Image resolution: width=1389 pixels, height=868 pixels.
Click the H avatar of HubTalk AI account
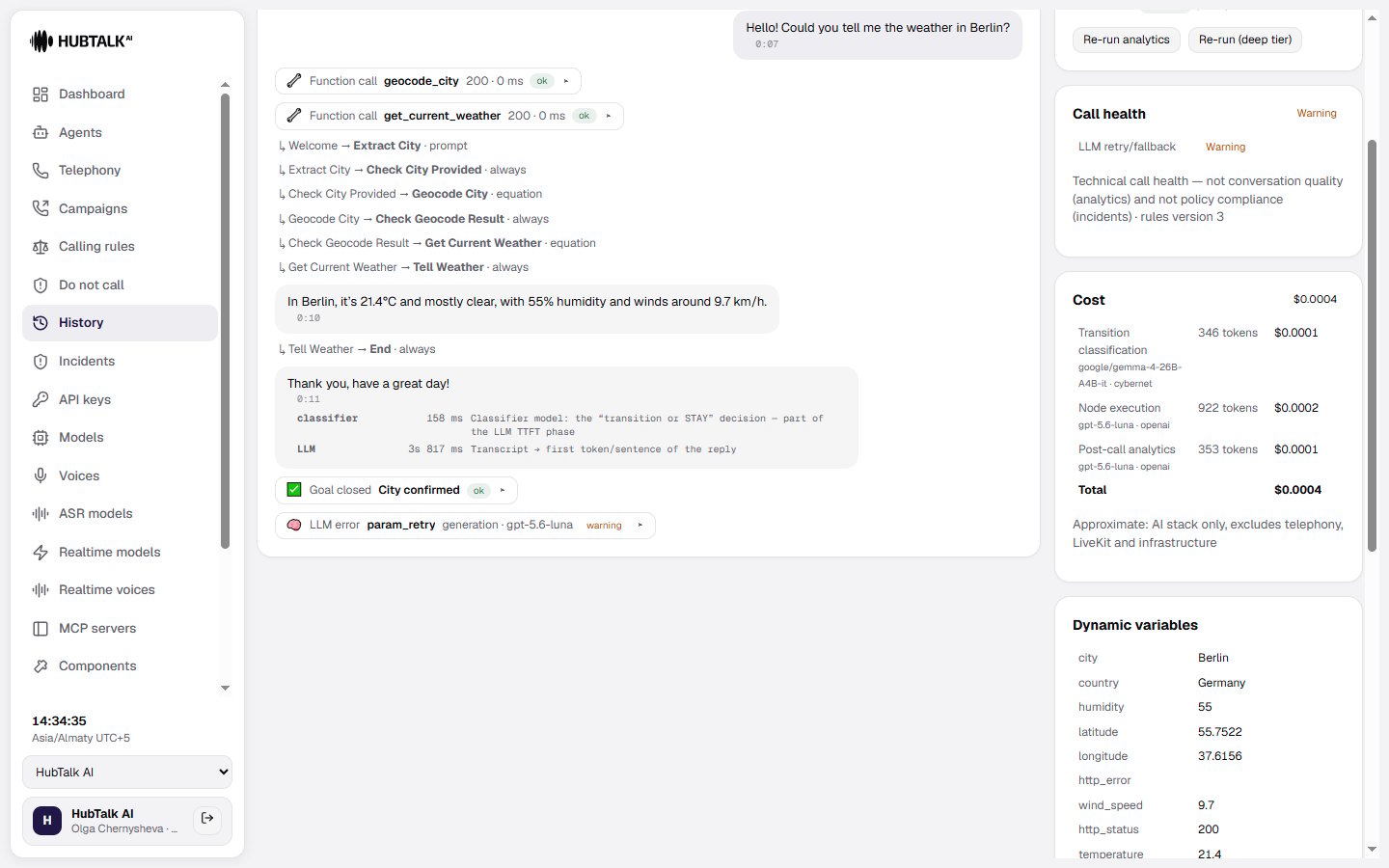[x=47, y=821]
